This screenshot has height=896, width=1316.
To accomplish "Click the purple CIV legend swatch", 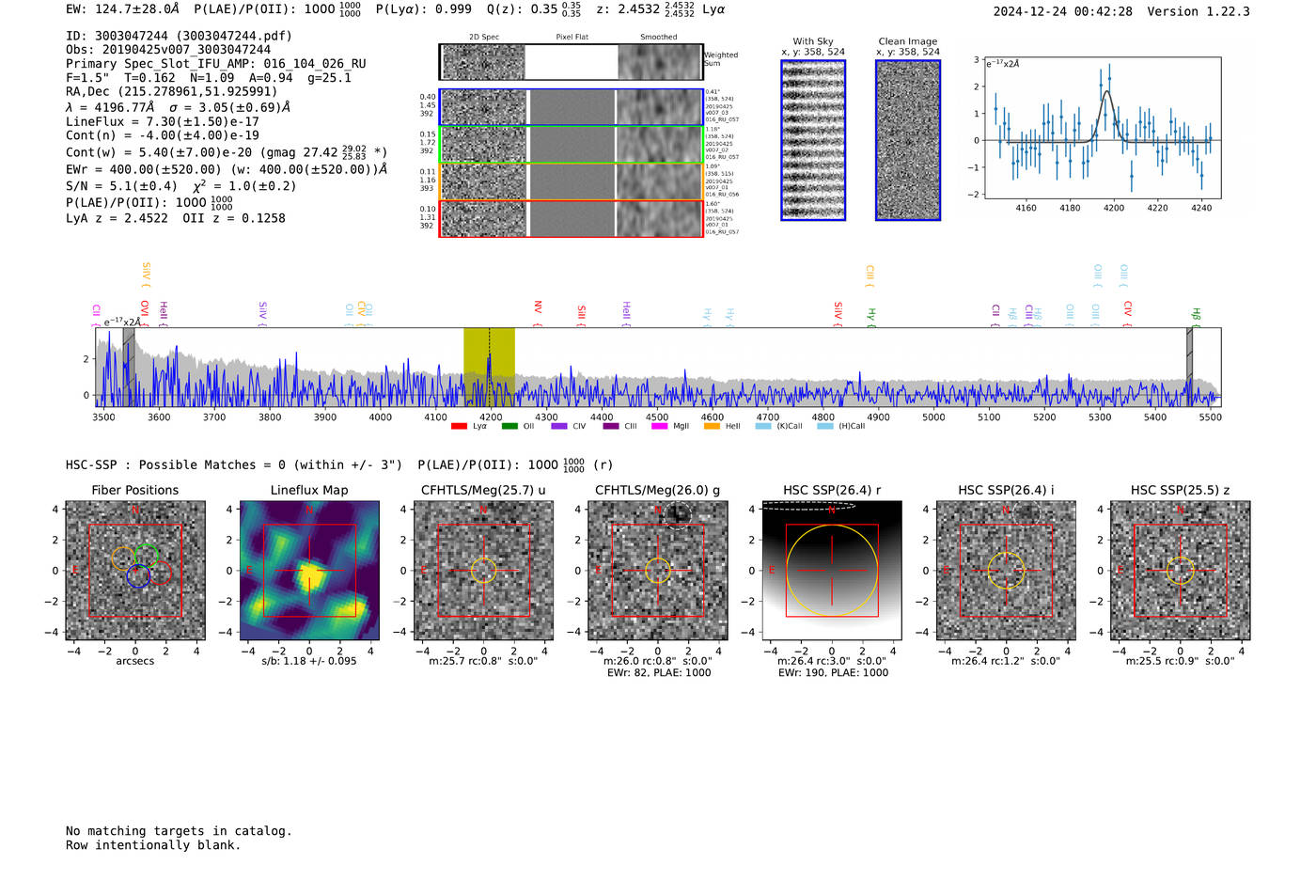I will pos(559,426).
